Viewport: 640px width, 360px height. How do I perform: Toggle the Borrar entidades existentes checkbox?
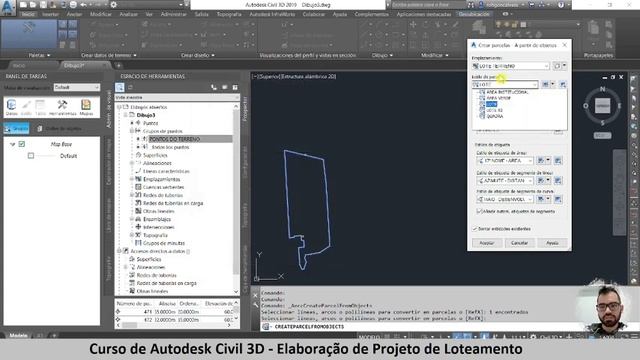[x=475, y=229]
